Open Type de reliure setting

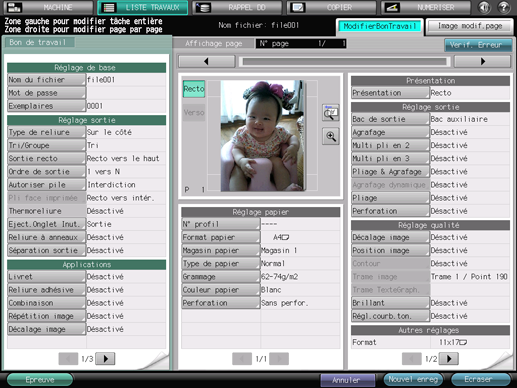click(46, 132)
